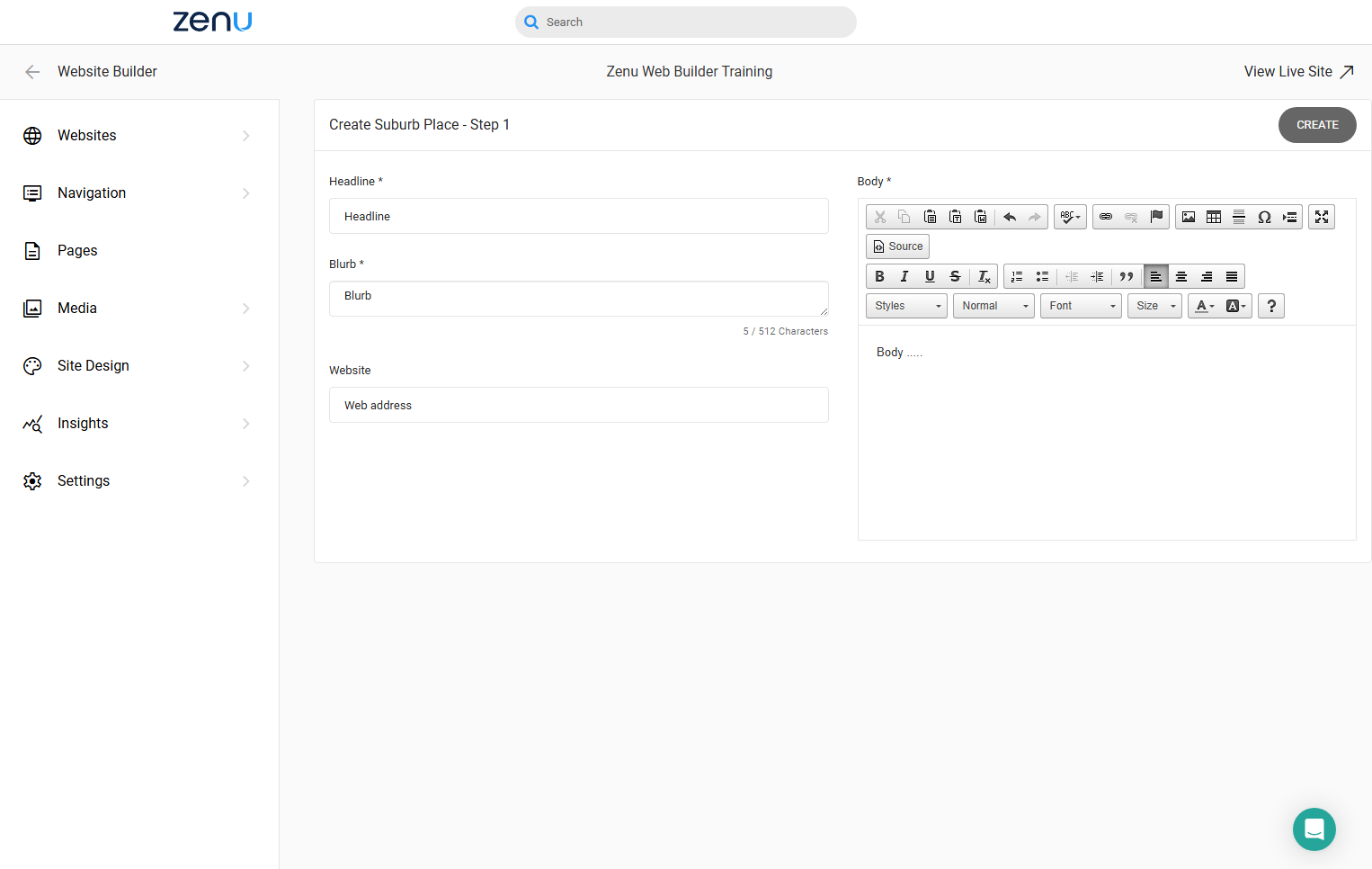Open Pages in the sidebar

(138, 251)
